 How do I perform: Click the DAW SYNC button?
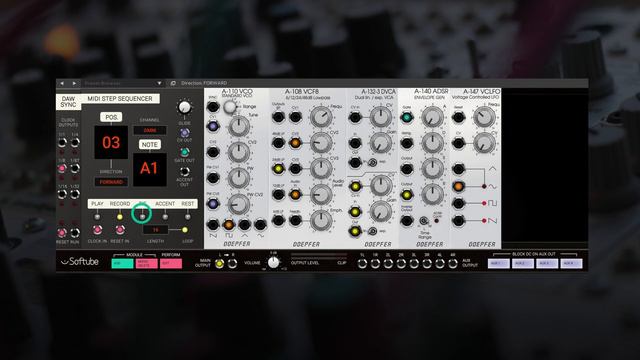click(68, 102)
